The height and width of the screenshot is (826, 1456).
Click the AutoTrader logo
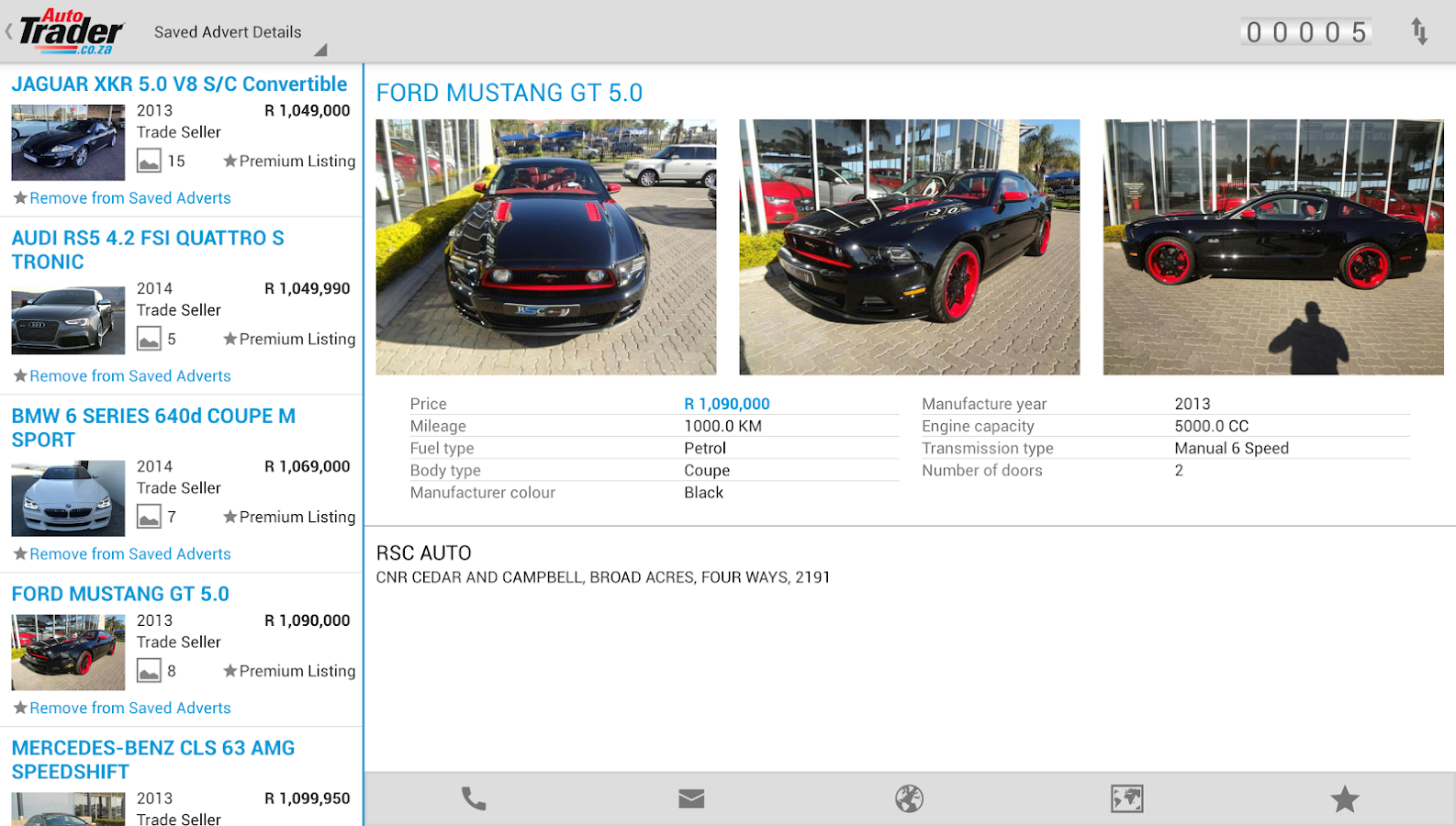pos(72,32)
